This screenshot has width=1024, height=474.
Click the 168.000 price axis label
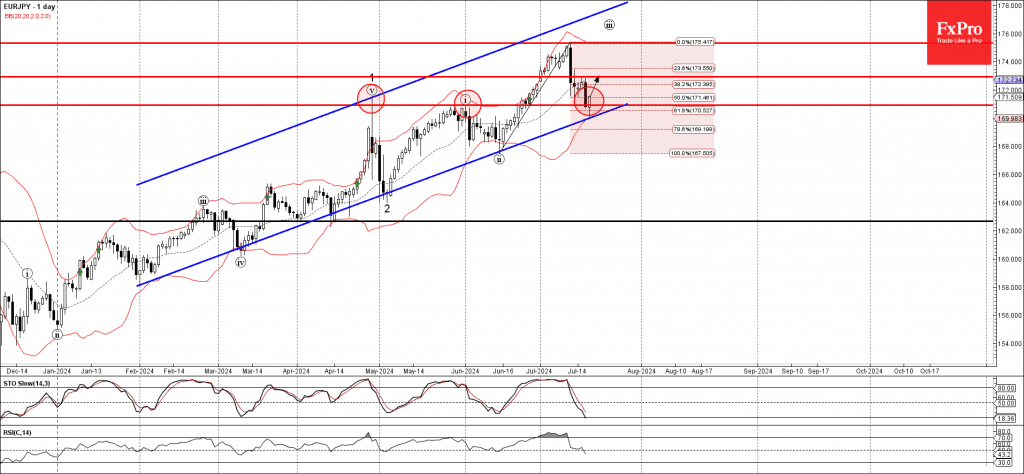pyautogui.click(x=1008, y=146)
